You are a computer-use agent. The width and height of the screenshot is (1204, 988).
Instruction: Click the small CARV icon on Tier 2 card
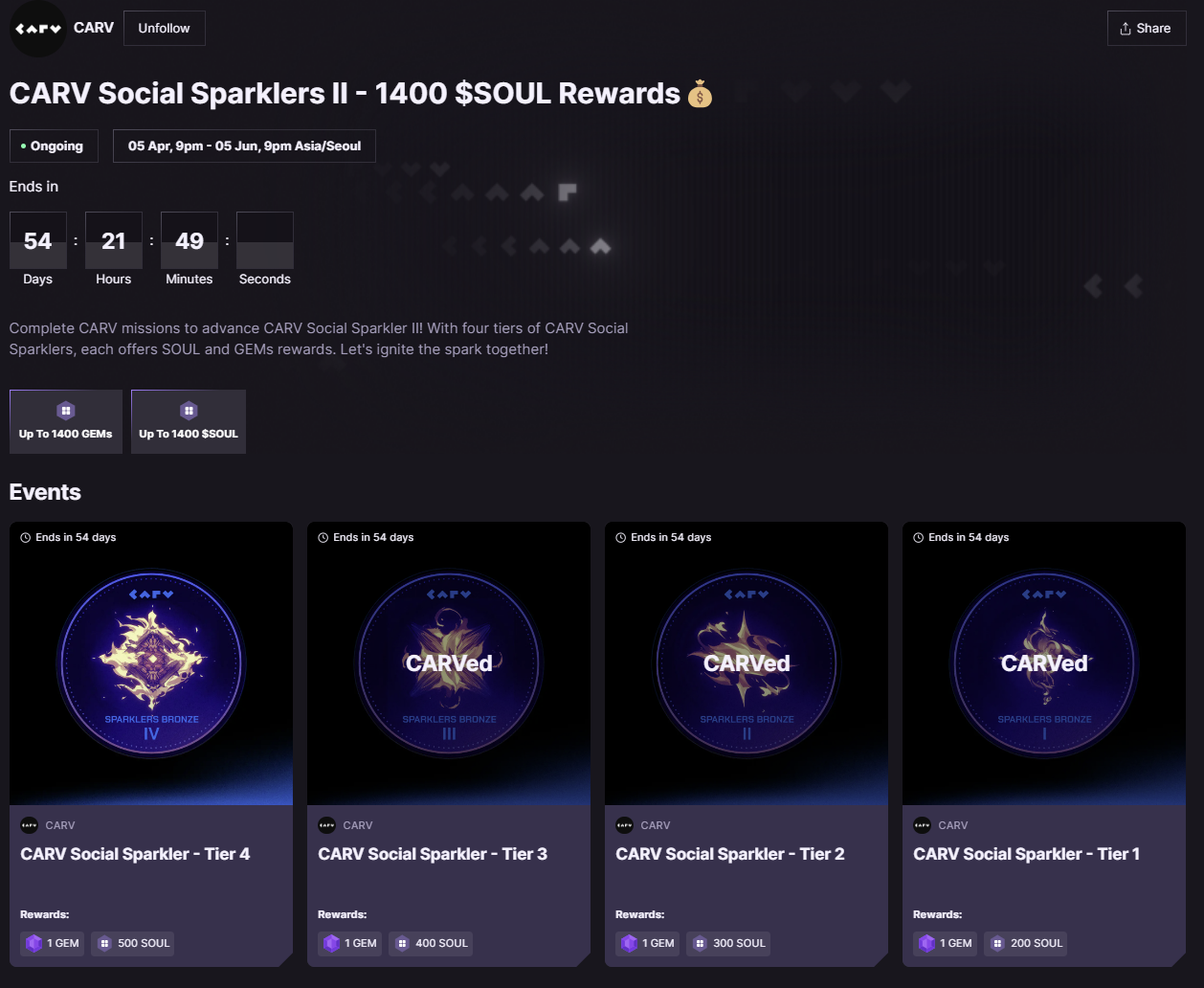[x=624, y=825]
